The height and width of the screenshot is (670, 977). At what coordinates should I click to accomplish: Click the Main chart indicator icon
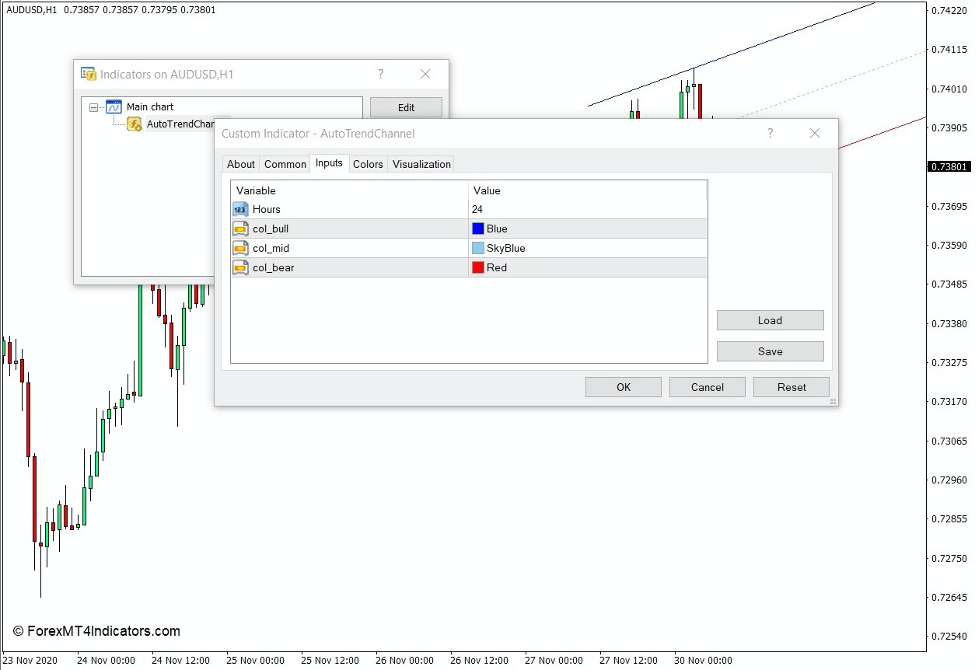click(113, 106)
